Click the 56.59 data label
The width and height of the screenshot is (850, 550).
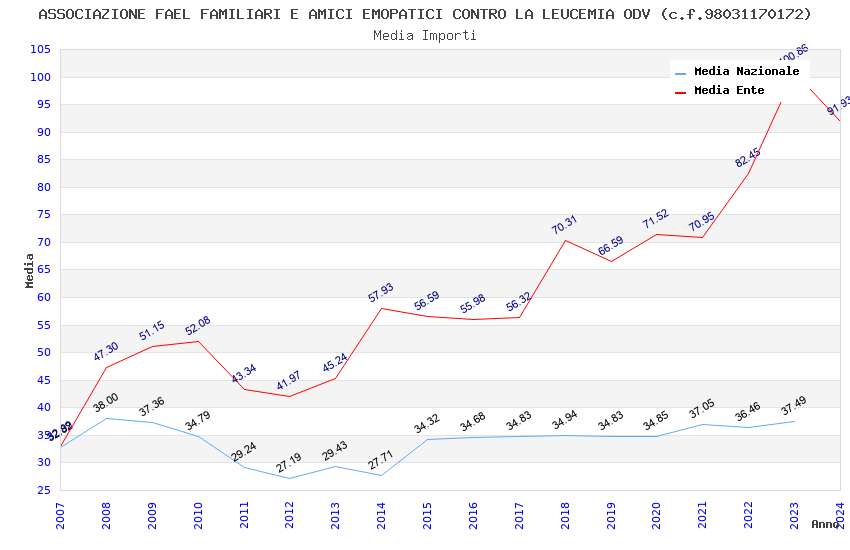click(x=427, y=301)
